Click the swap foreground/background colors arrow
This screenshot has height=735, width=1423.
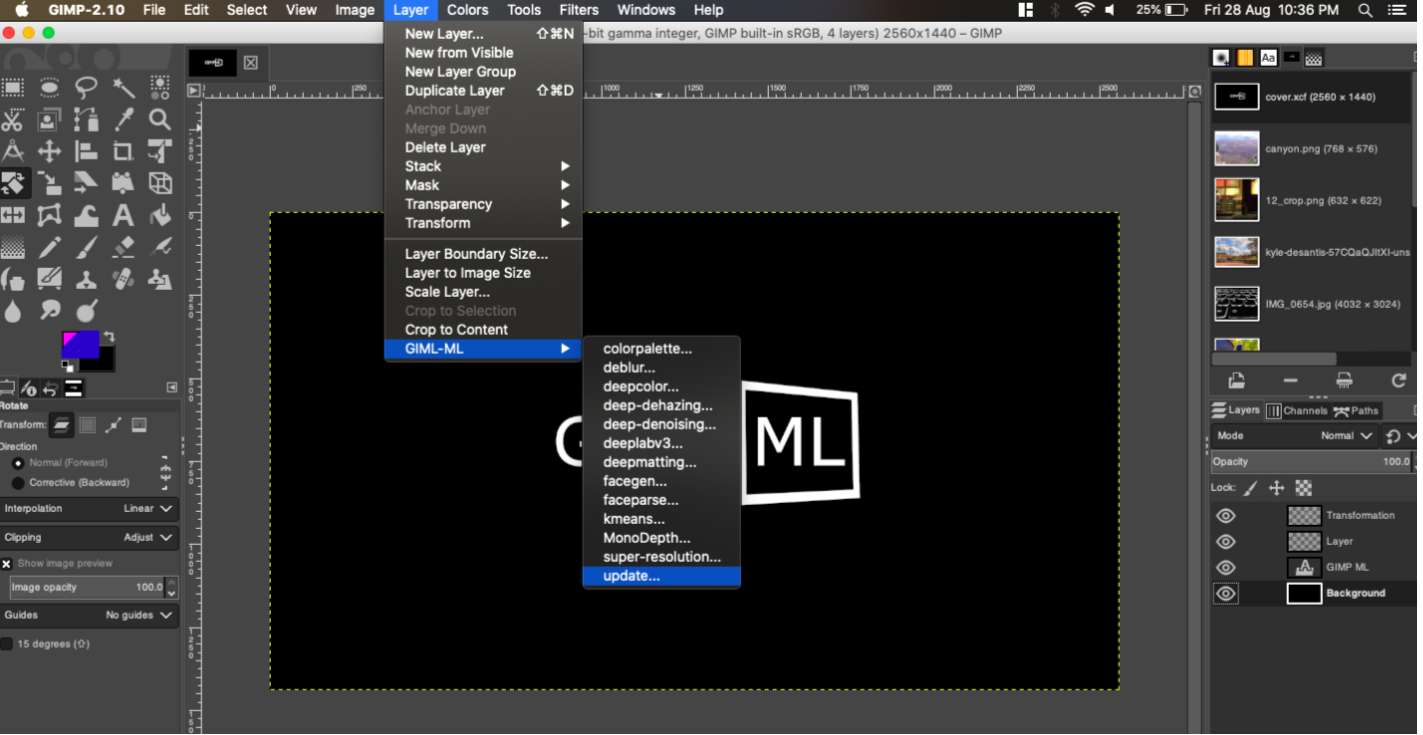(110, 336)
